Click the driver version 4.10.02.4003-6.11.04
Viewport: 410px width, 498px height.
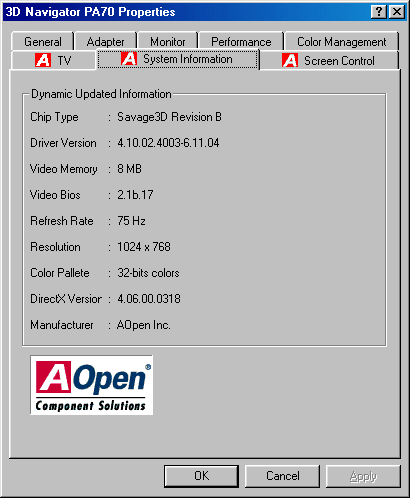click(168, 143)
